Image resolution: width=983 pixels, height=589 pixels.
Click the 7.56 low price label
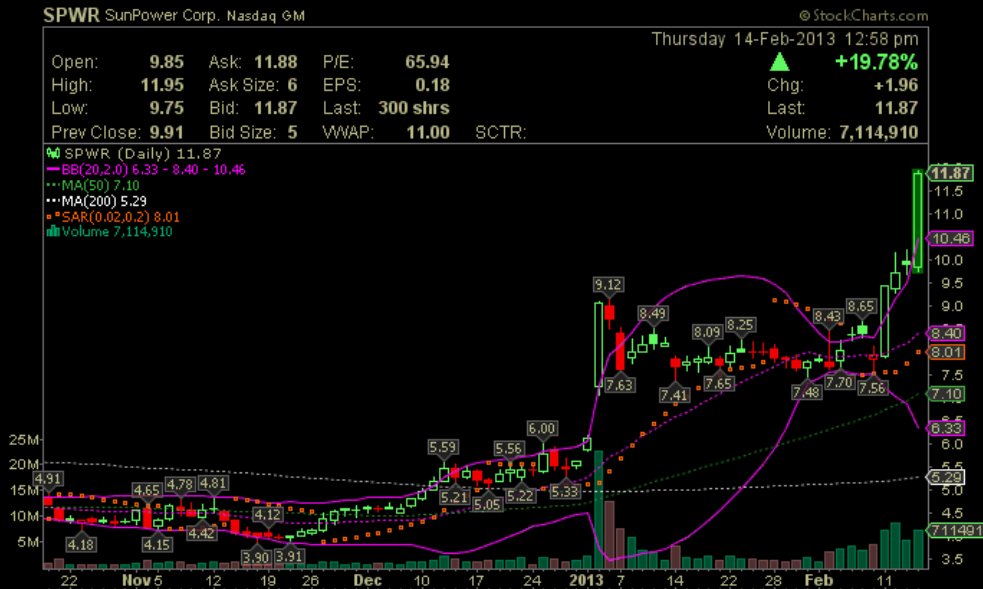872,388
